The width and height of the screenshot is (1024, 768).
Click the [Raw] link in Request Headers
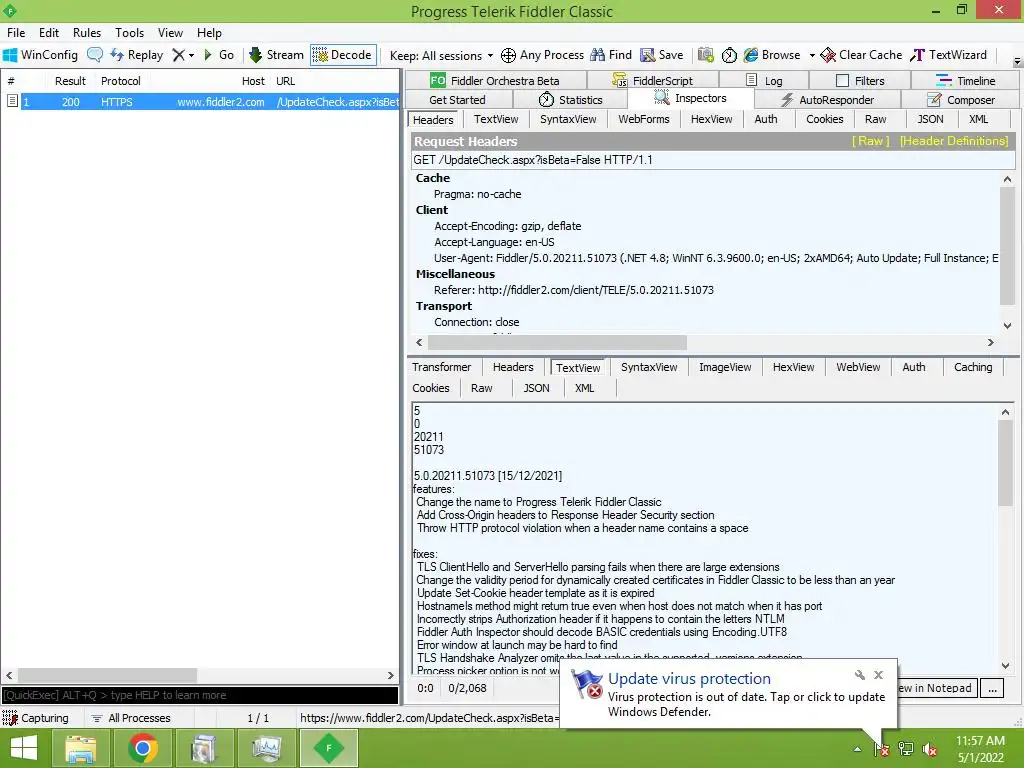(x=870, y=141)
